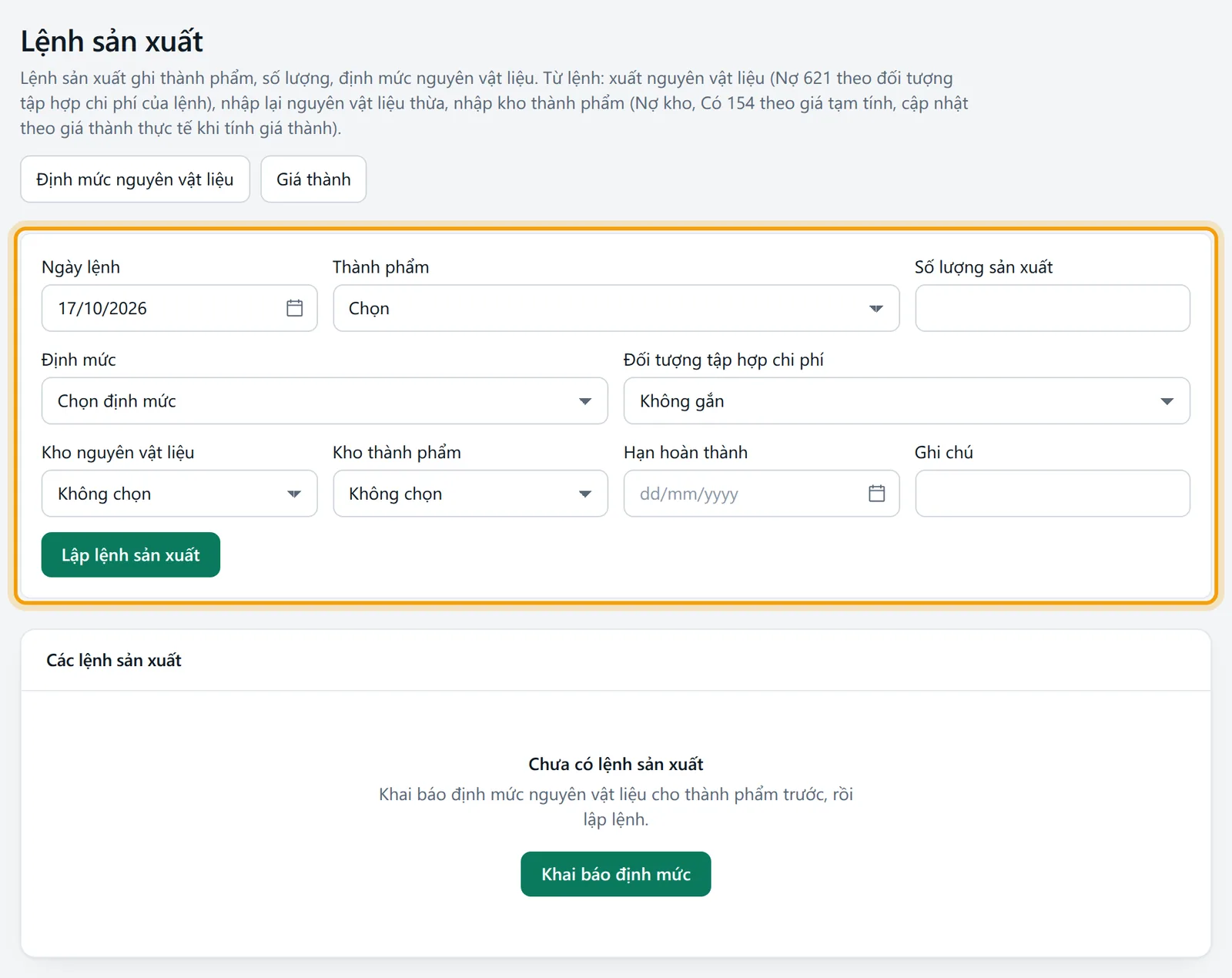The image size is (1232, 978).
Task: Focus the Số lượng sản xuất input
Action: [1053, 308]
